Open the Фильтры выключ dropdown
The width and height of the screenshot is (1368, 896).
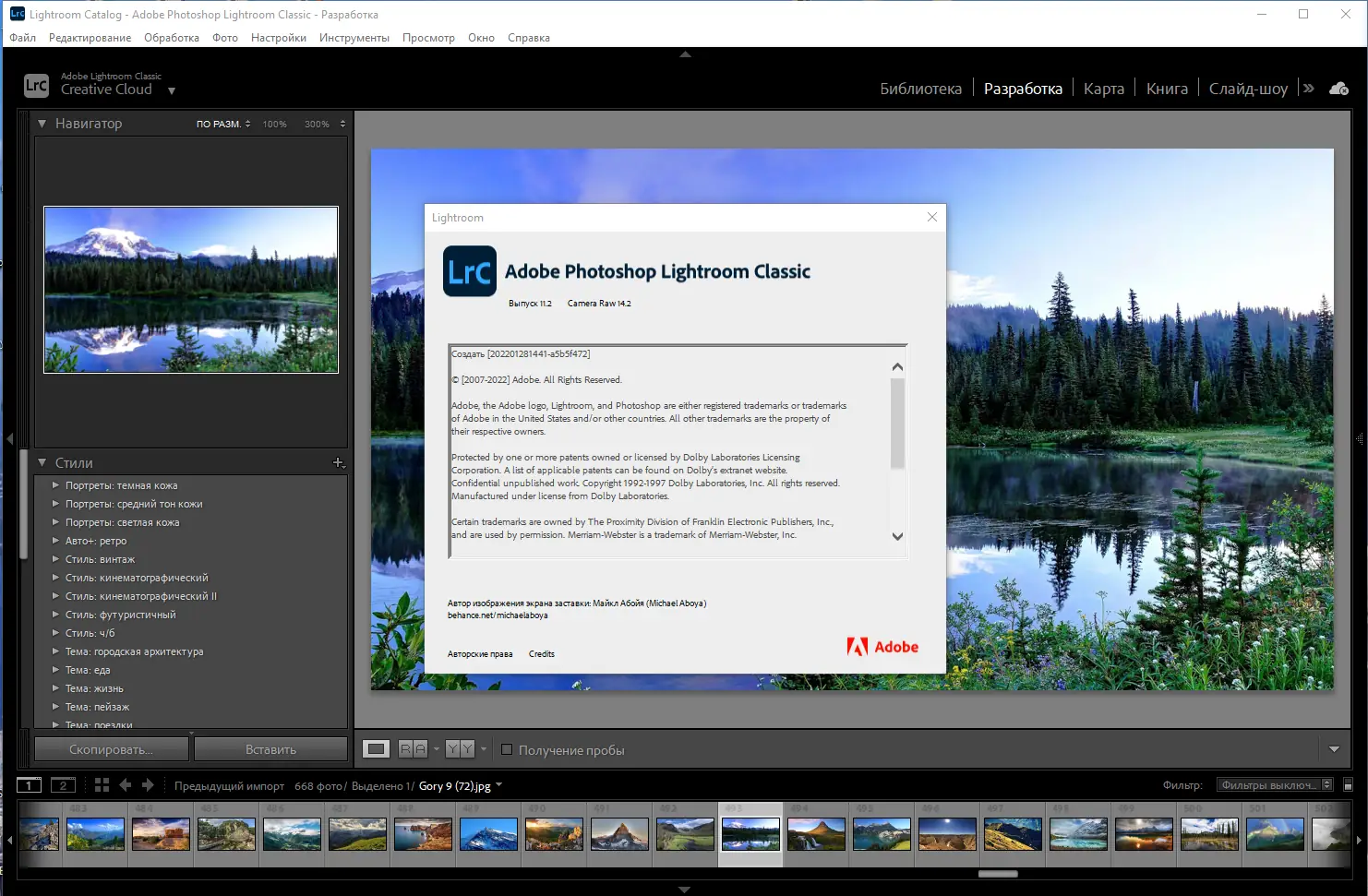tap(1273, 783)
